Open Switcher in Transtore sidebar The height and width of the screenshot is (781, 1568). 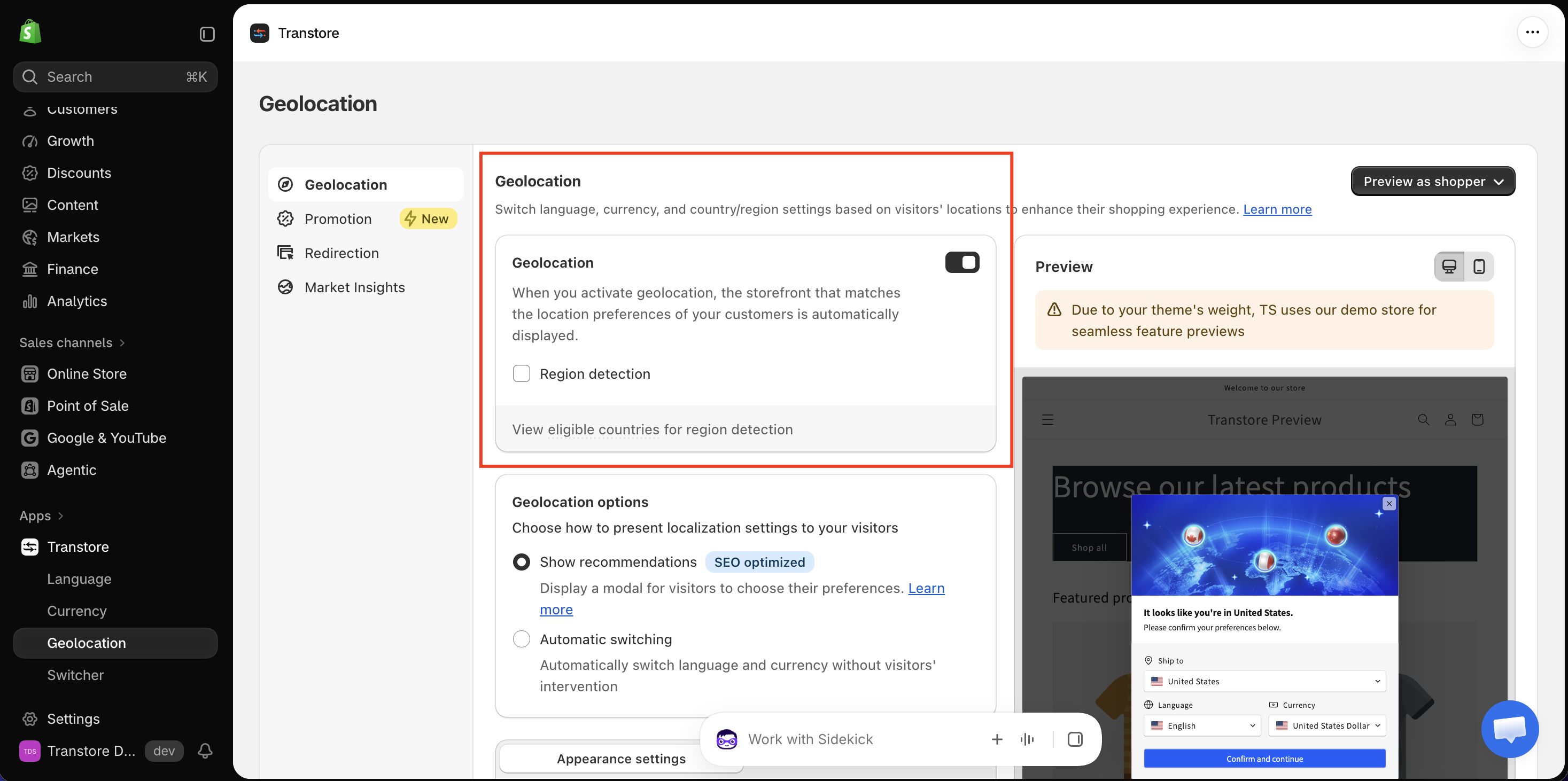(115, 675)
